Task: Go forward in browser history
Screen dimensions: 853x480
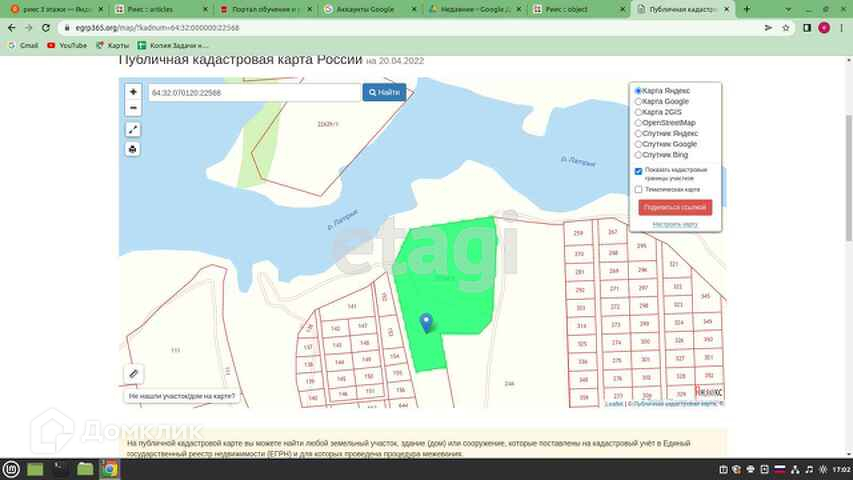Action: (x=28, y=28)
